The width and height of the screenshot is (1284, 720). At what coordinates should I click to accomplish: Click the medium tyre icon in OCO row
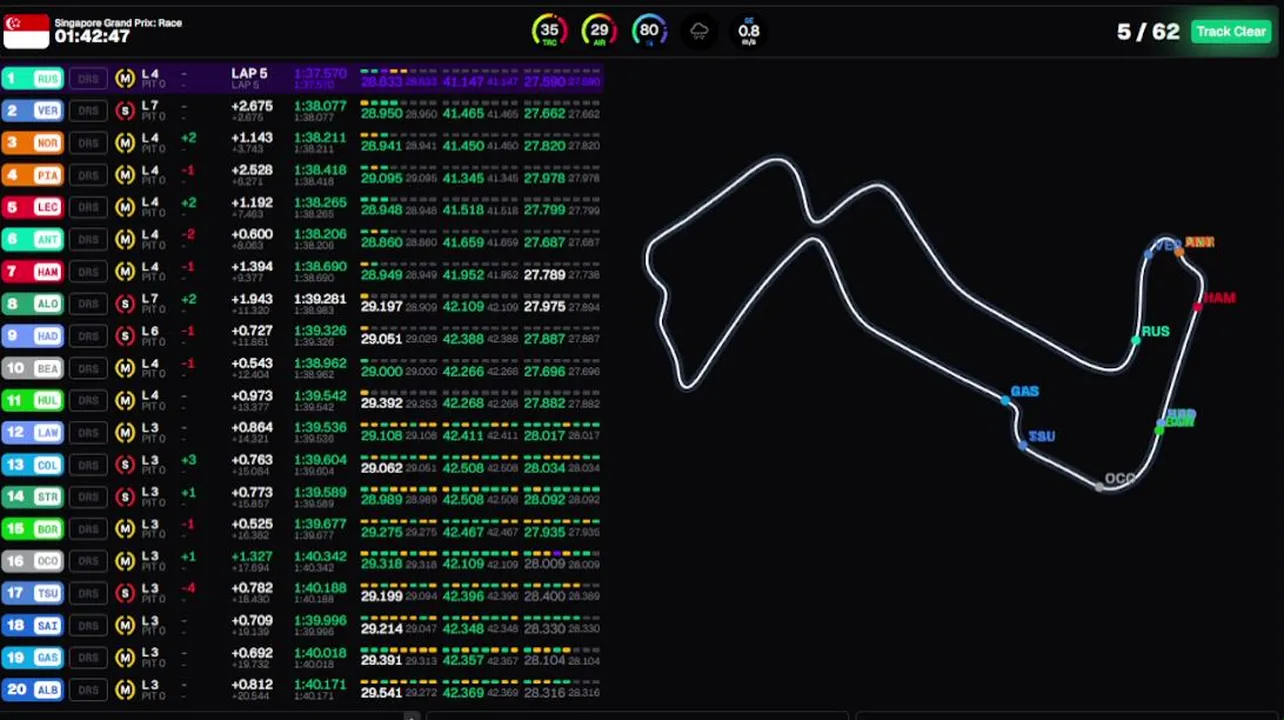[x=125, y=561]
